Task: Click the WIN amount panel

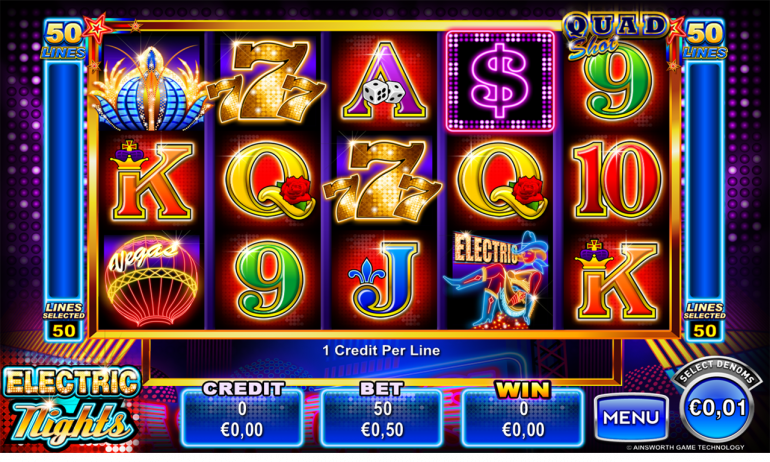Action: 523,416
